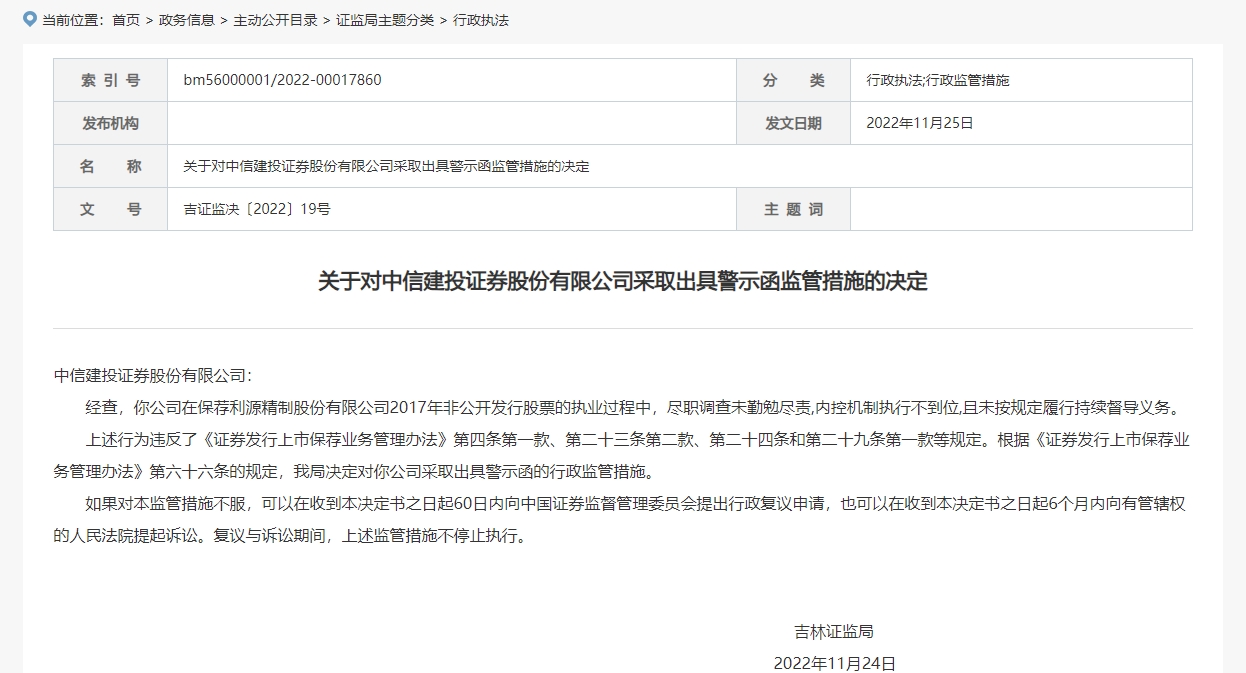1246x673 pixels.
Task: Click the bold article heading
Action: point(623,281)
